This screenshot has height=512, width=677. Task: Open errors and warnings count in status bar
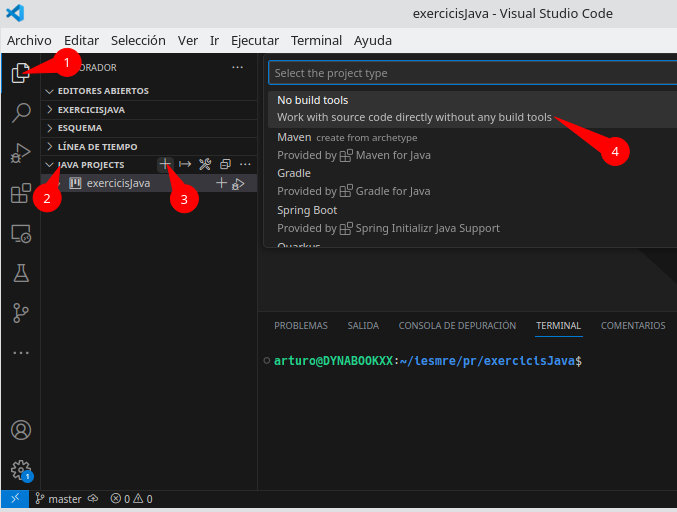131,499
